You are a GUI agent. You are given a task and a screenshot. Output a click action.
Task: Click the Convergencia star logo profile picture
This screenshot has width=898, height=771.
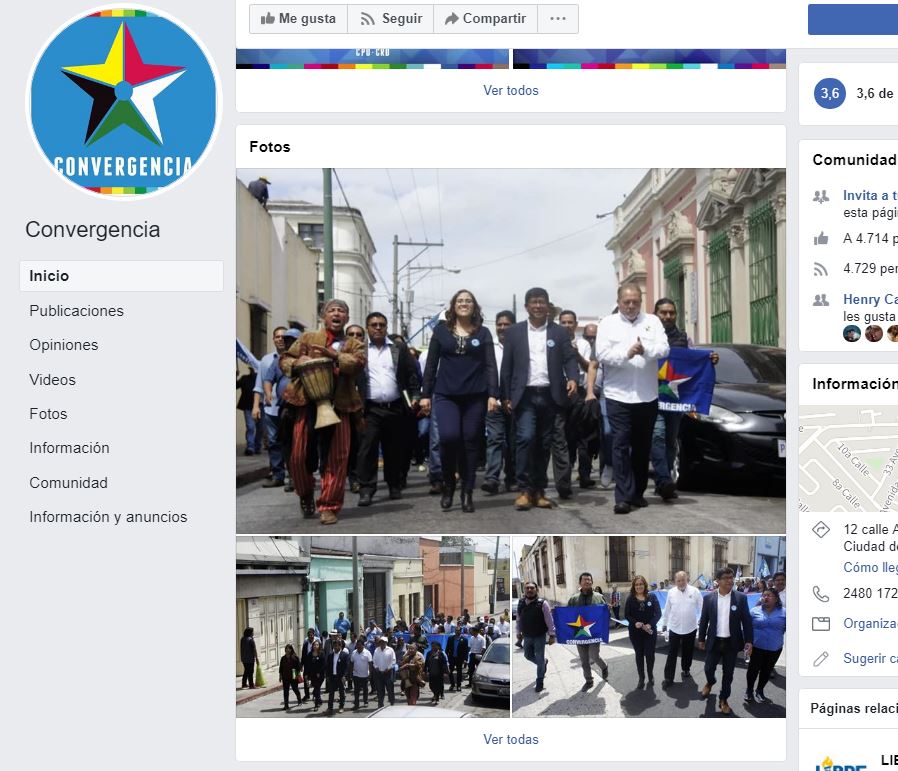[x=123, y=102]
